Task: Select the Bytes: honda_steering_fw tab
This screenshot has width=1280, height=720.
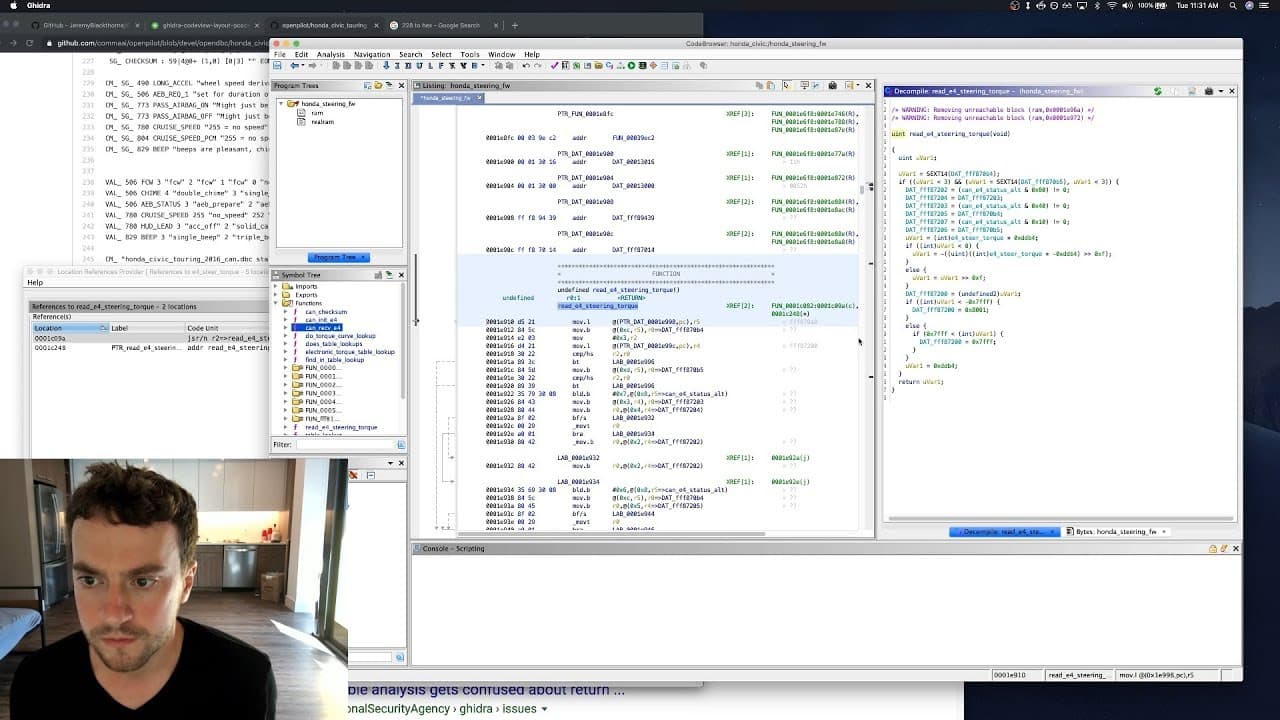Action: 1118,532
